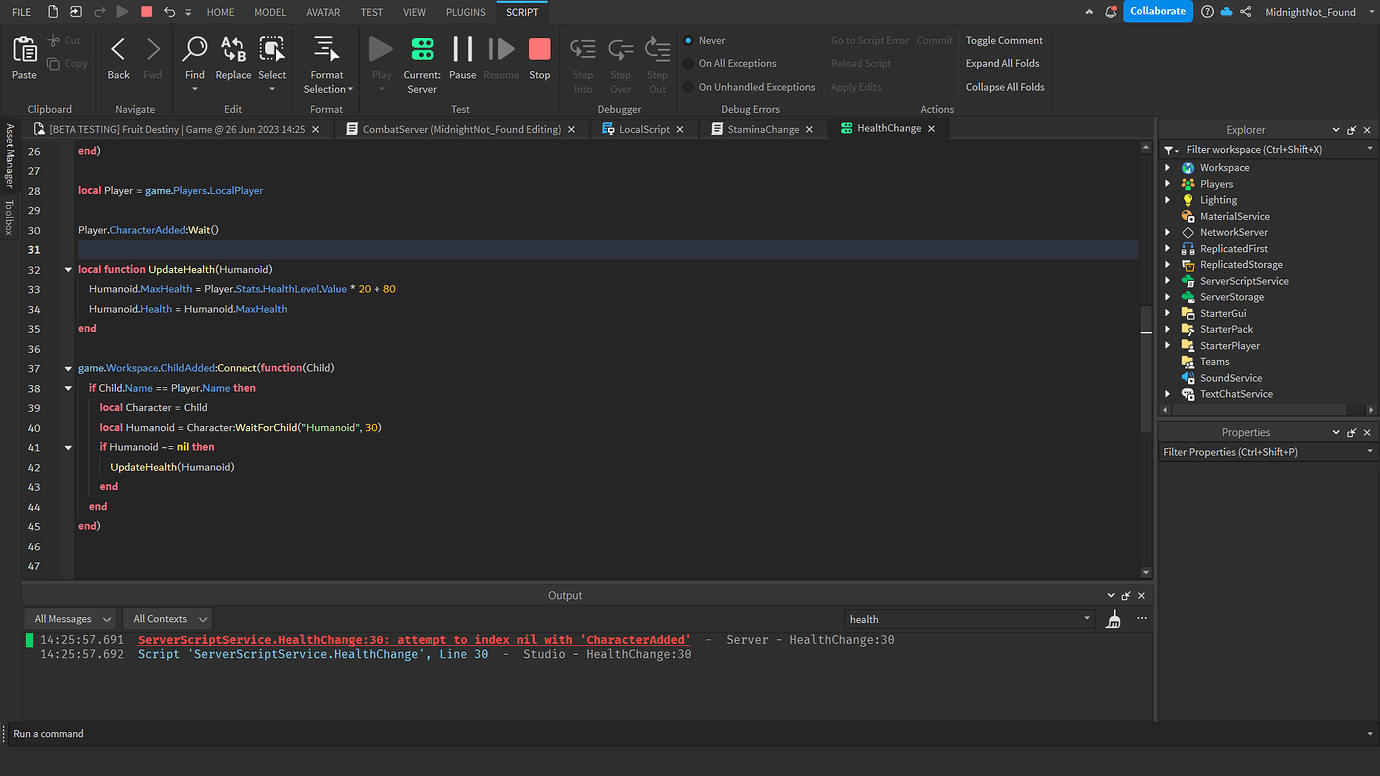Viewport: 1380px width, 776px height.
Task: Expand the Workspace tree item
Action: [x=1168, y=167]
